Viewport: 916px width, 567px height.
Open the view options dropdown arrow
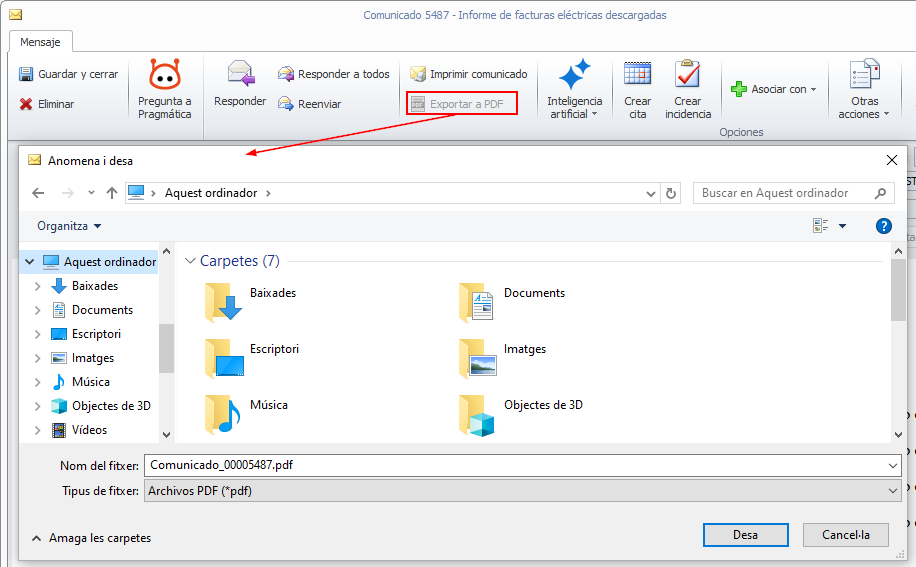(x=842, y=226)
